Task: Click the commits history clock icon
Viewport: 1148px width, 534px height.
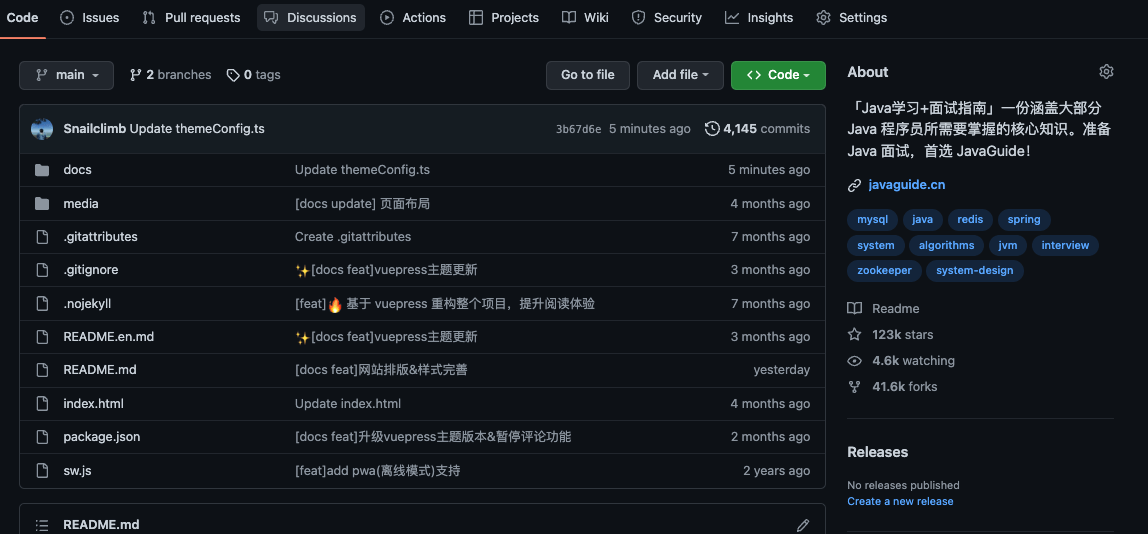Action: click(x=712, y=129)
